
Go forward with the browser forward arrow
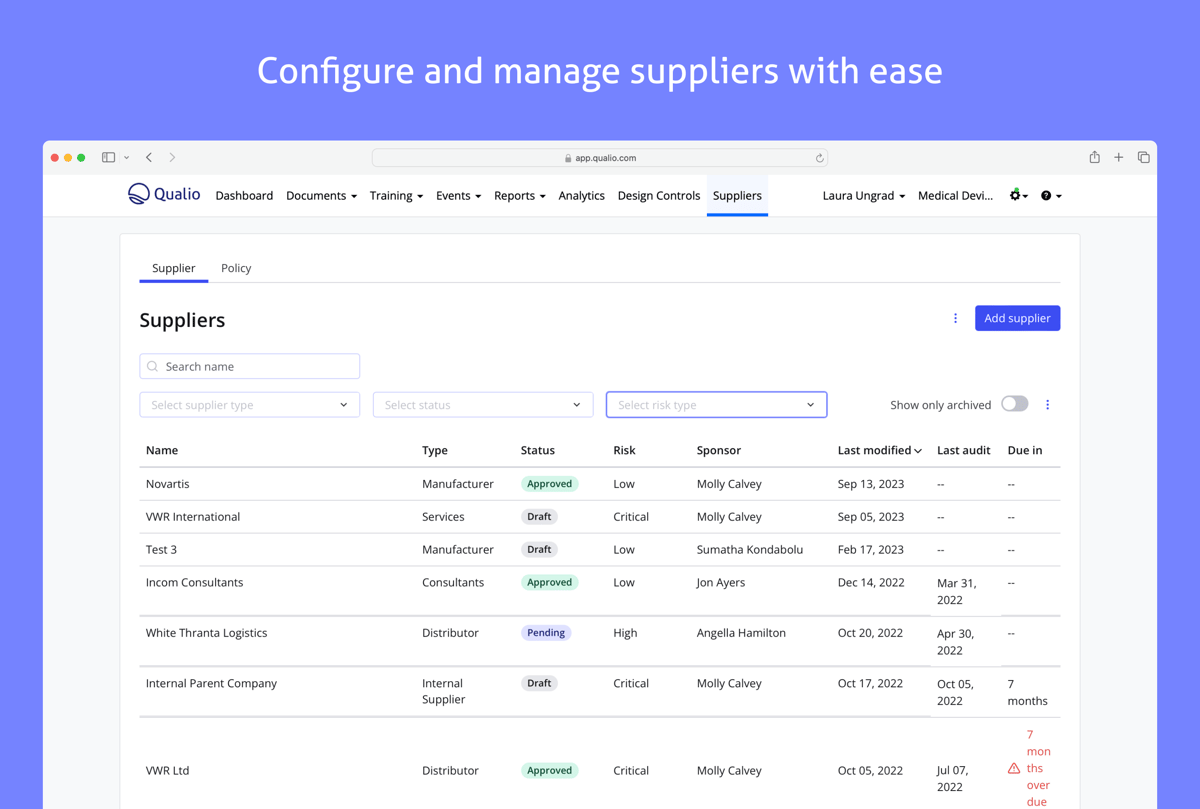172,157
